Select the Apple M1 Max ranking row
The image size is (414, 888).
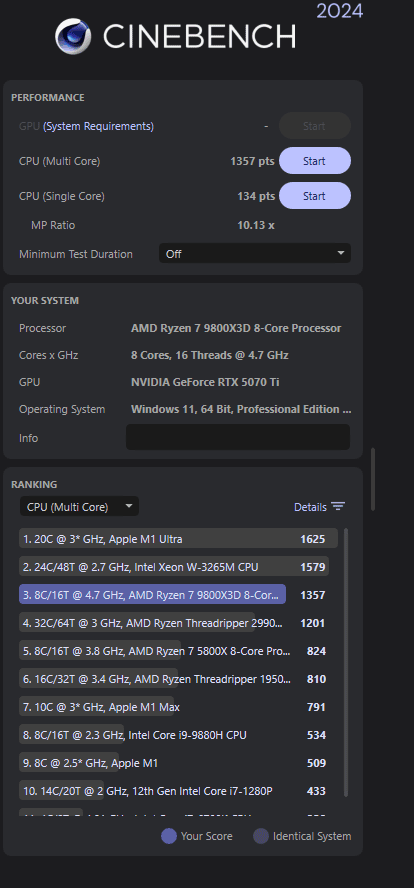[174, 707]
